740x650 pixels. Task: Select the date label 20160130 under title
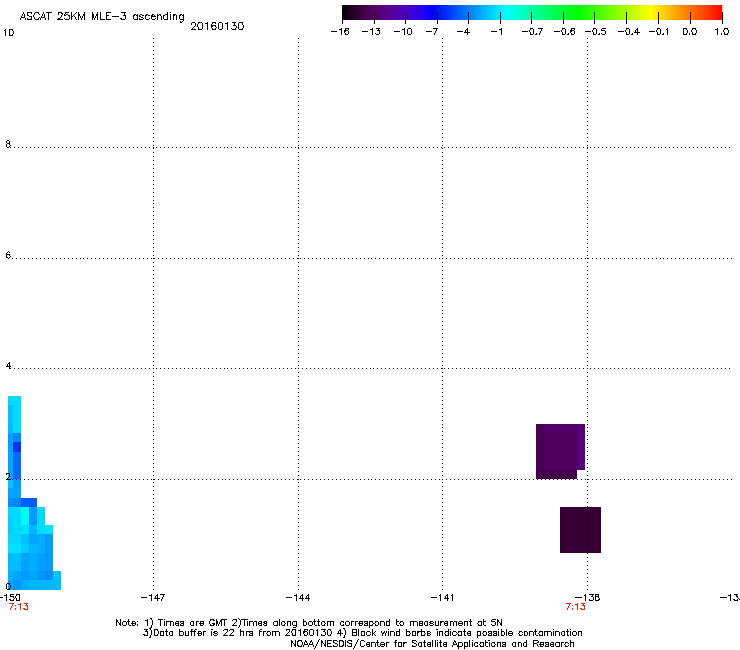pyautogui.click(x=217, y=26)
